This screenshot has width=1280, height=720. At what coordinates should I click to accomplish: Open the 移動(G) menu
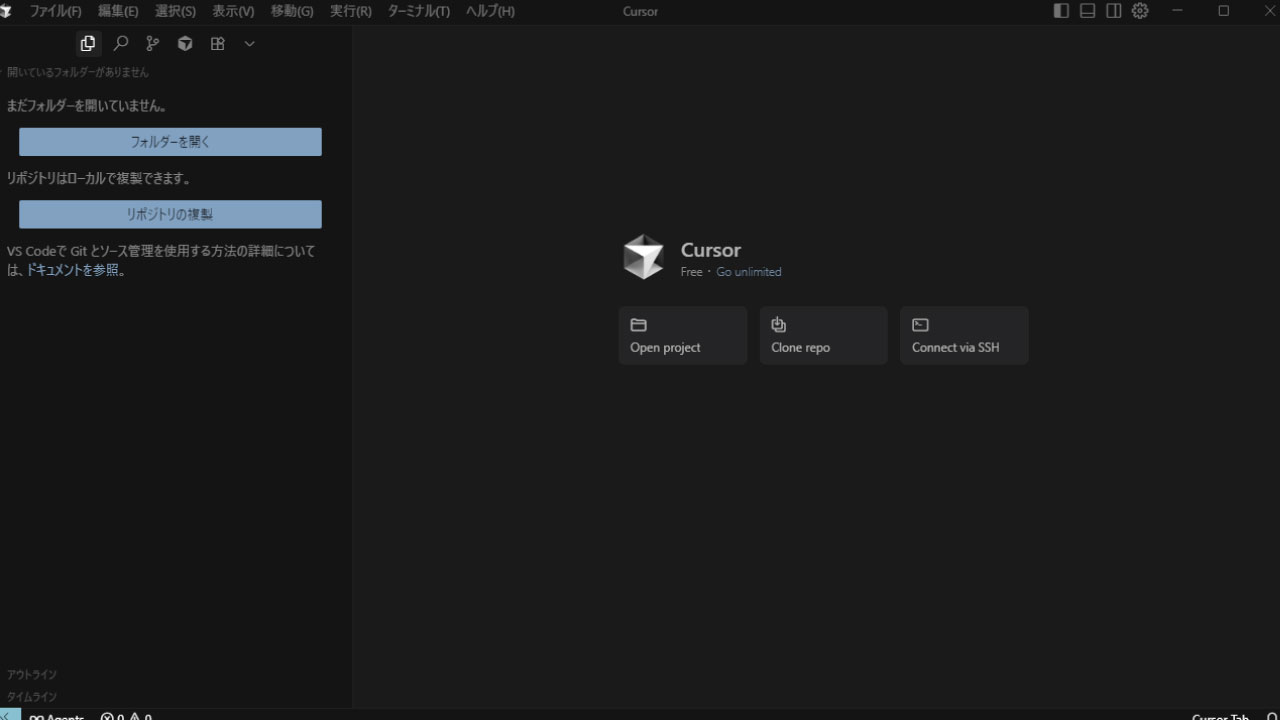click(291, 11)
